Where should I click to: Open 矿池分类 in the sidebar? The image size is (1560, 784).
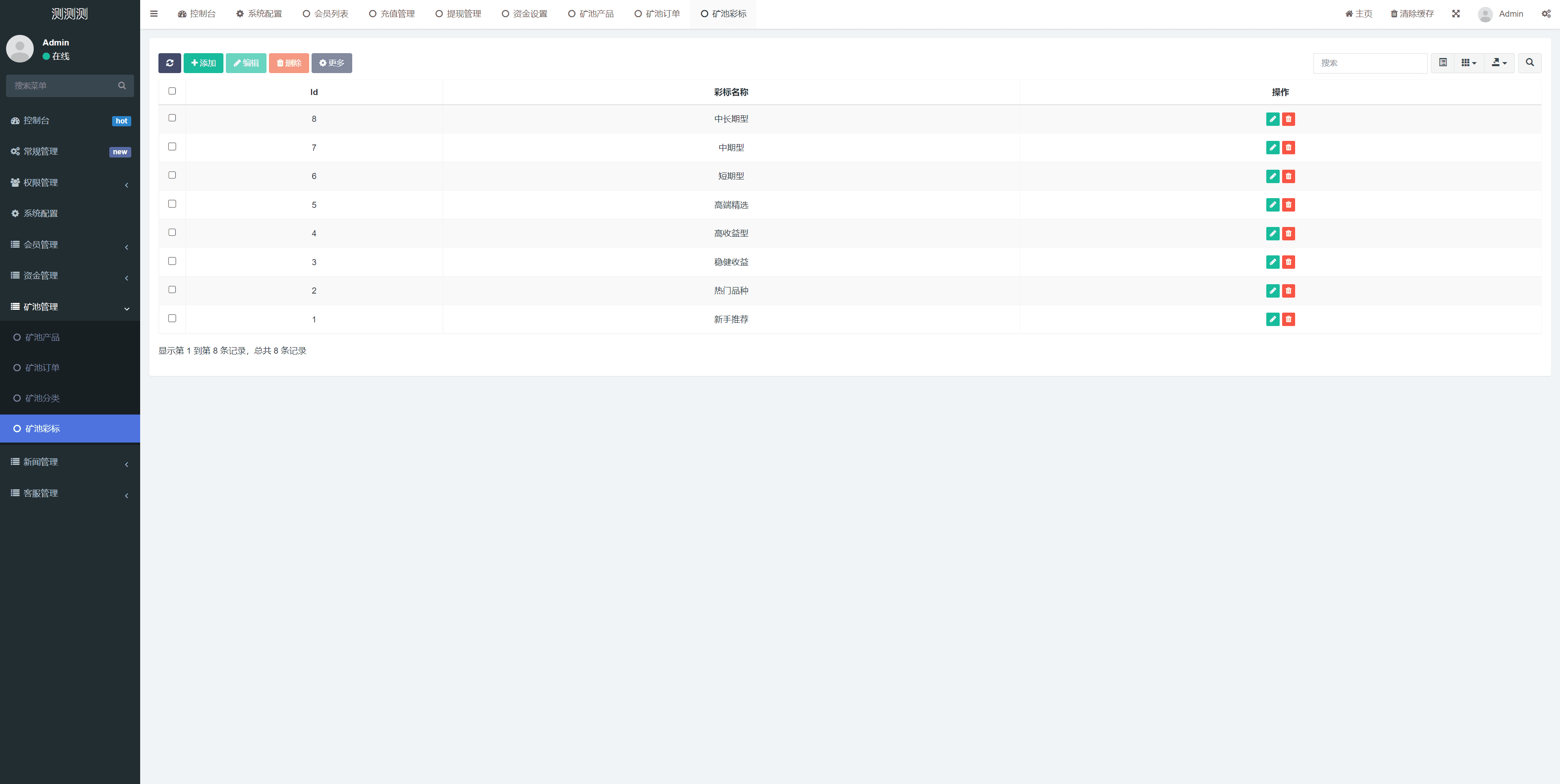42,398
